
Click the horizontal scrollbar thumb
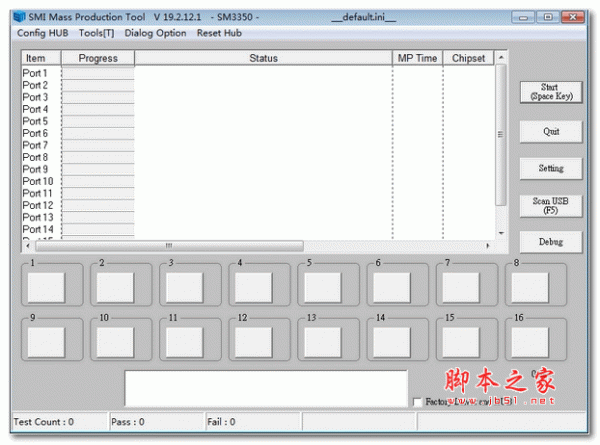169,246
